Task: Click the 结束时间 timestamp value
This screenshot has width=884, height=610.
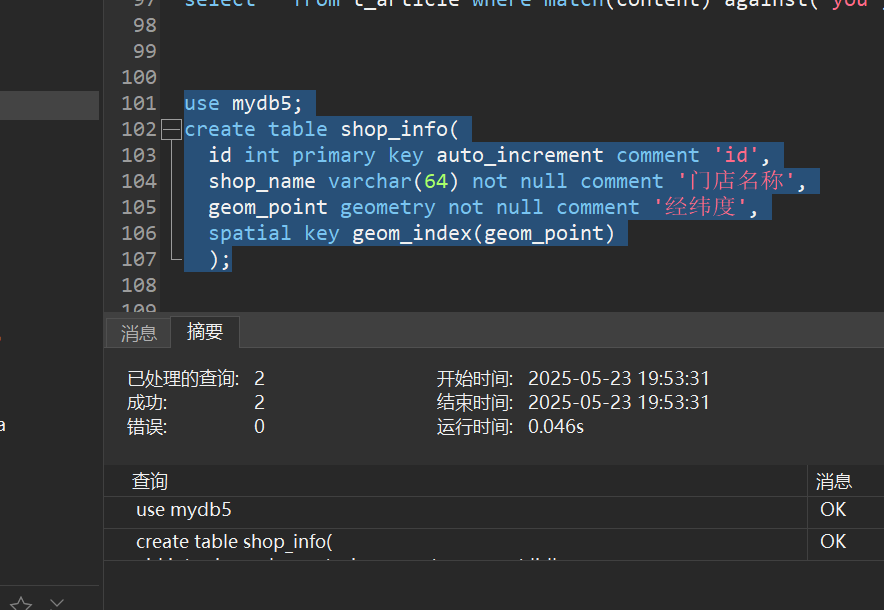Action: coord(618,403)
